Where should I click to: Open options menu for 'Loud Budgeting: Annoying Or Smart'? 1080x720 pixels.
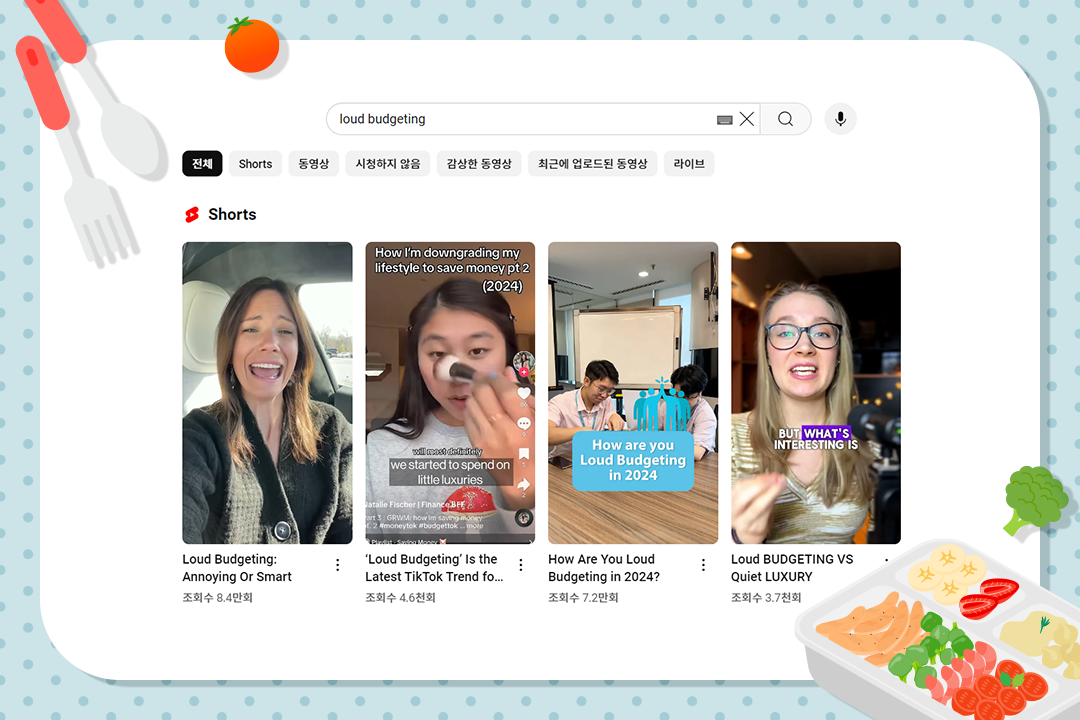(x=338, y=565)
